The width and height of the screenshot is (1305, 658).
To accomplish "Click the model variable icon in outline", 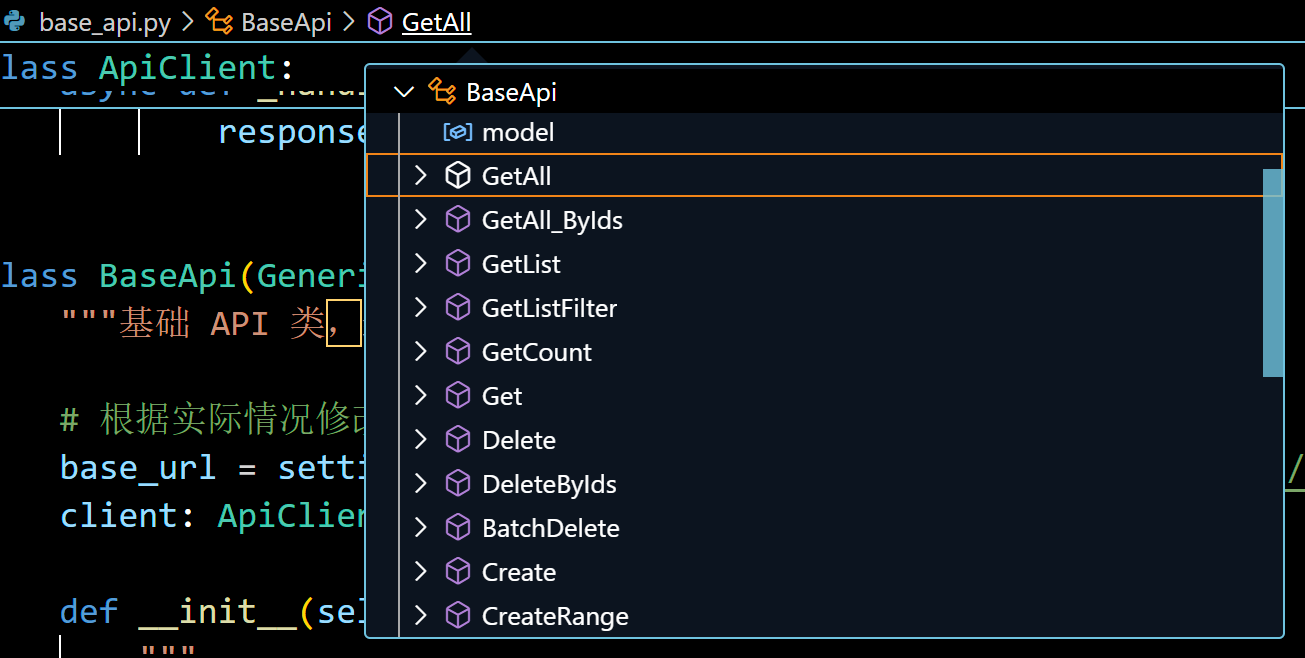I will click(457, 132).
